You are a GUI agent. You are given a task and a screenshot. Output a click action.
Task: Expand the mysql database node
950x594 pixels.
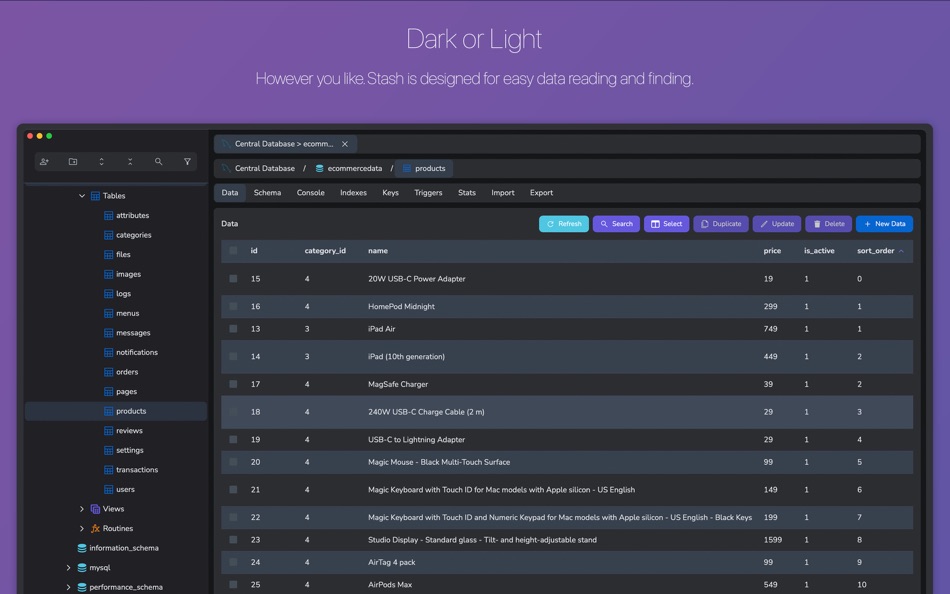(x=68, y=568)
